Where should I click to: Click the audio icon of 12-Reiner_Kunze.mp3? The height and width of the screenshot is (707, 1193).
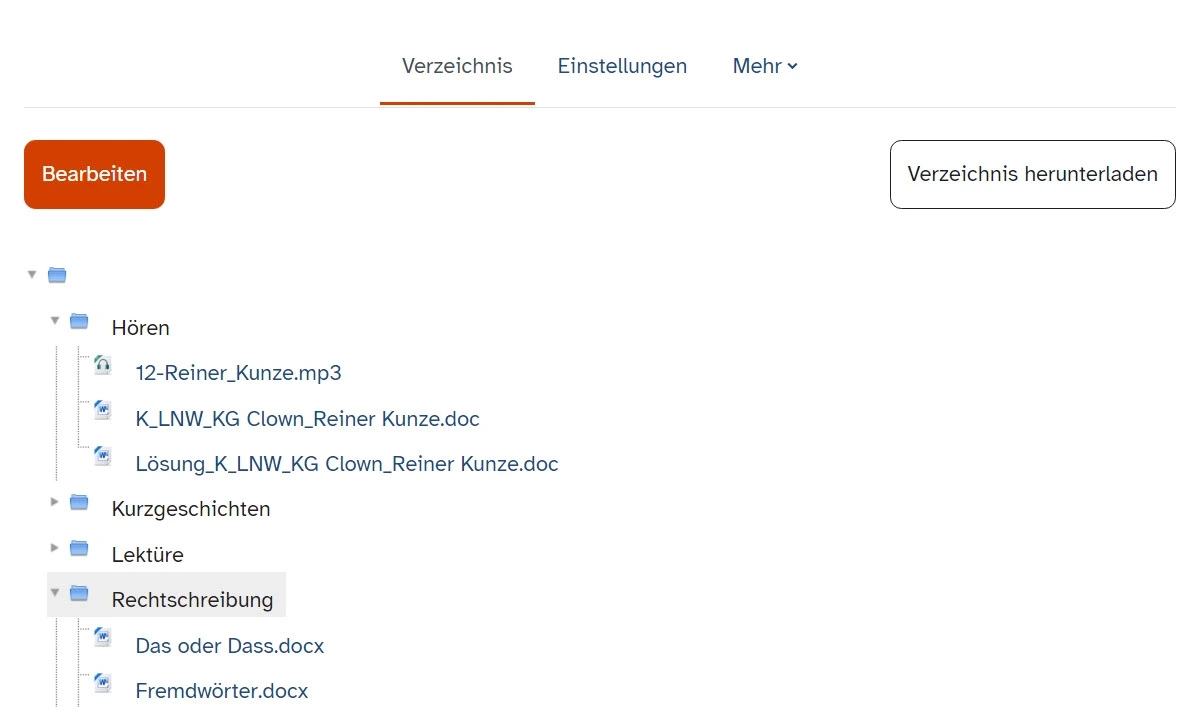[103, 365]
